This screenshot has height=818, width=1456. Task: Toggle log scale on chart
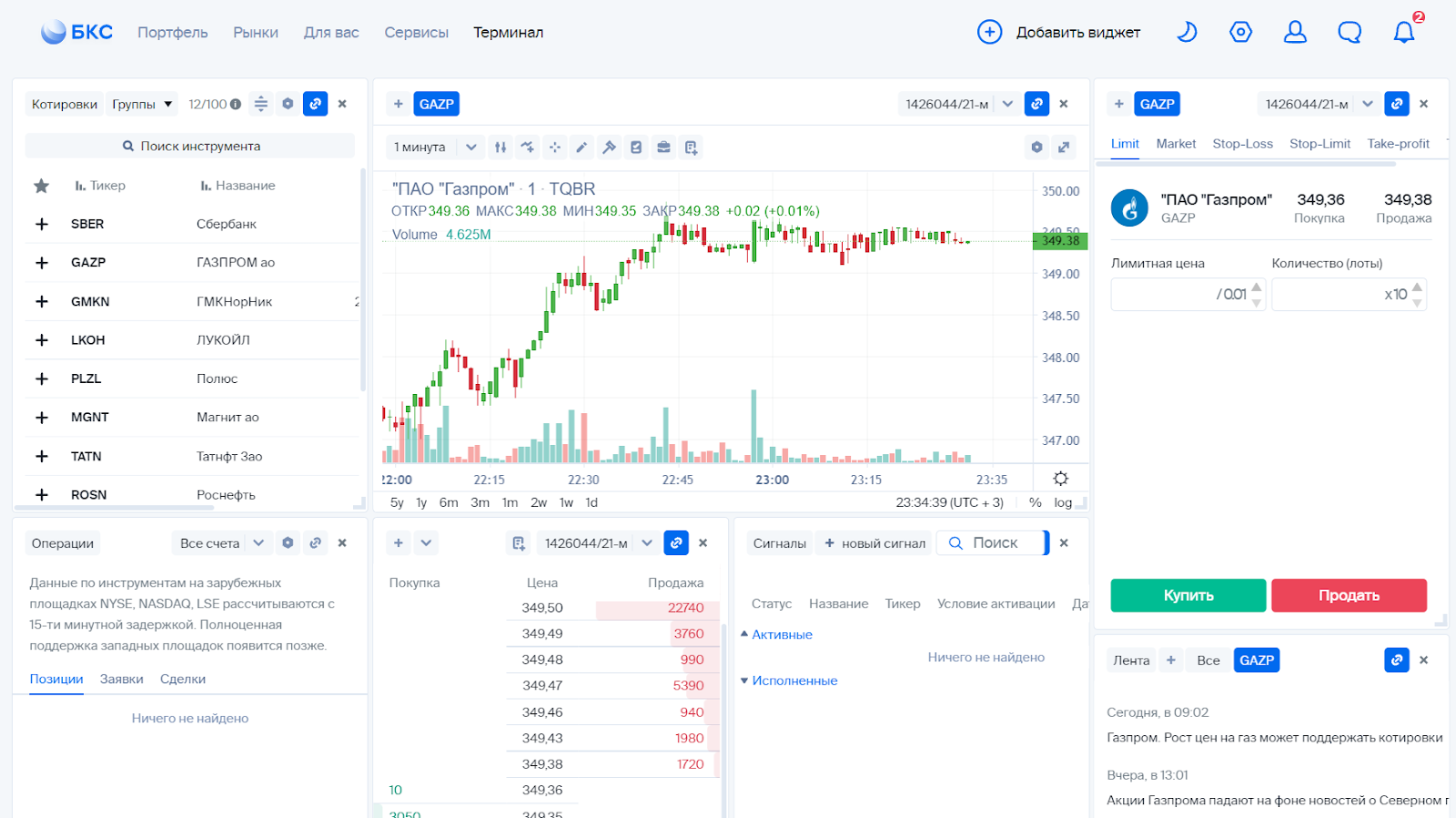click(x=1063, y=502)
